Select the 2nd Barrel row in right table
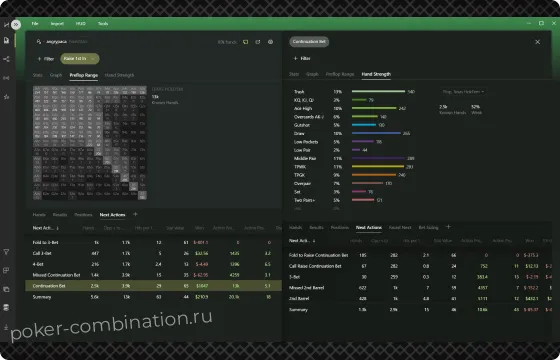This screenshot has width=560, height=360. (420, 299)
